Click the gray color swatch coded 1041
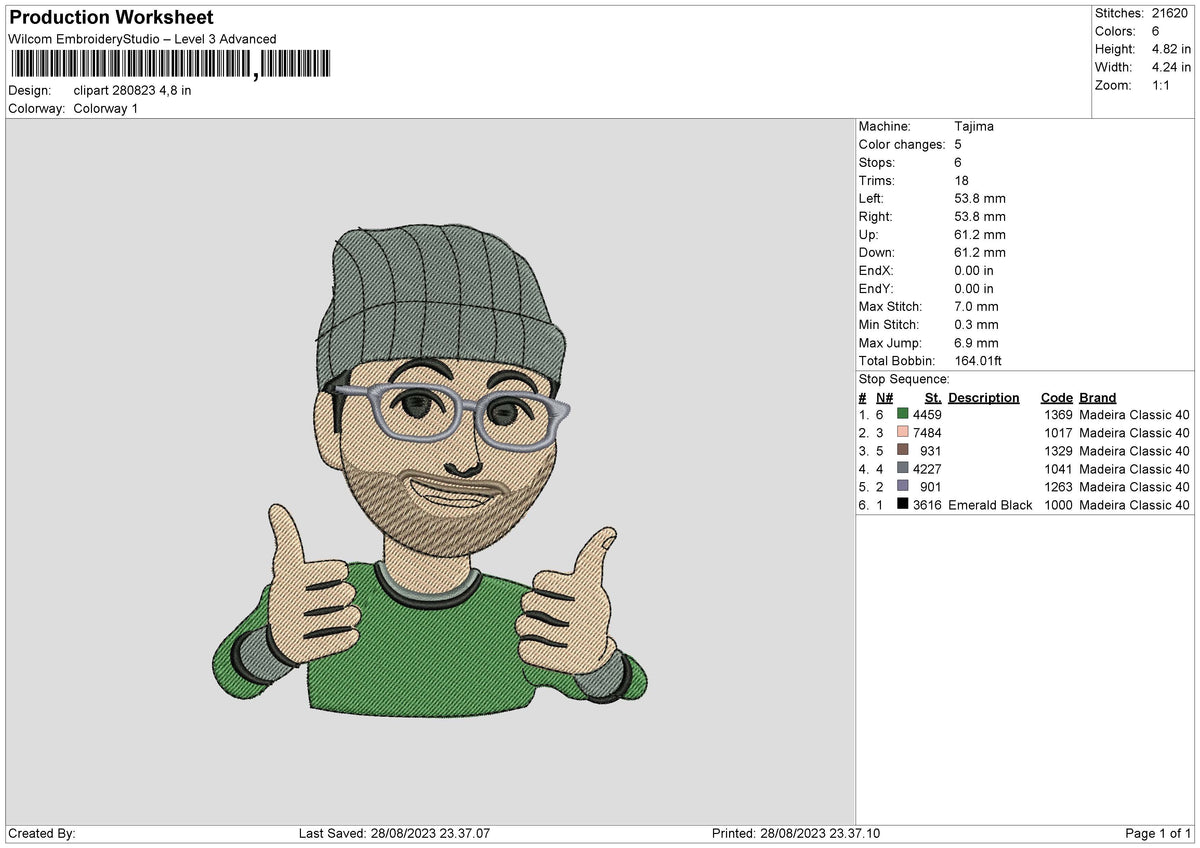This screenshot has width=1200, height=848. point(903,469)
